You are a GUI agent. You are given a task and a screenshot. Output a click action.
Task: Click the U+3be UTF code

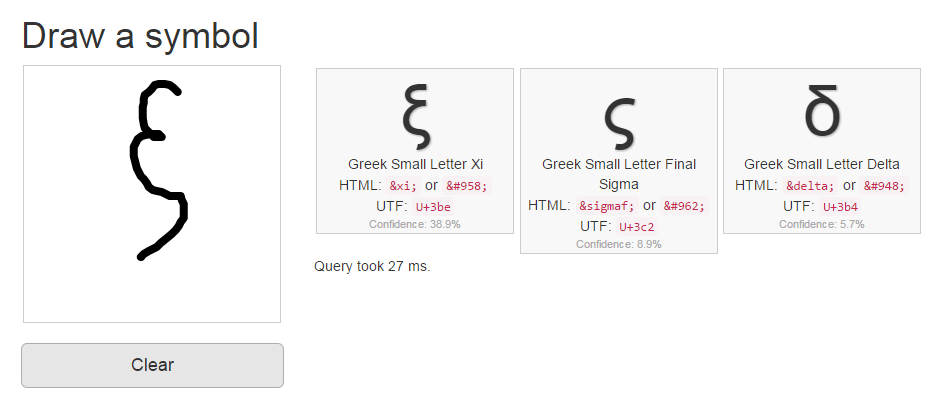tap(434, 207)
